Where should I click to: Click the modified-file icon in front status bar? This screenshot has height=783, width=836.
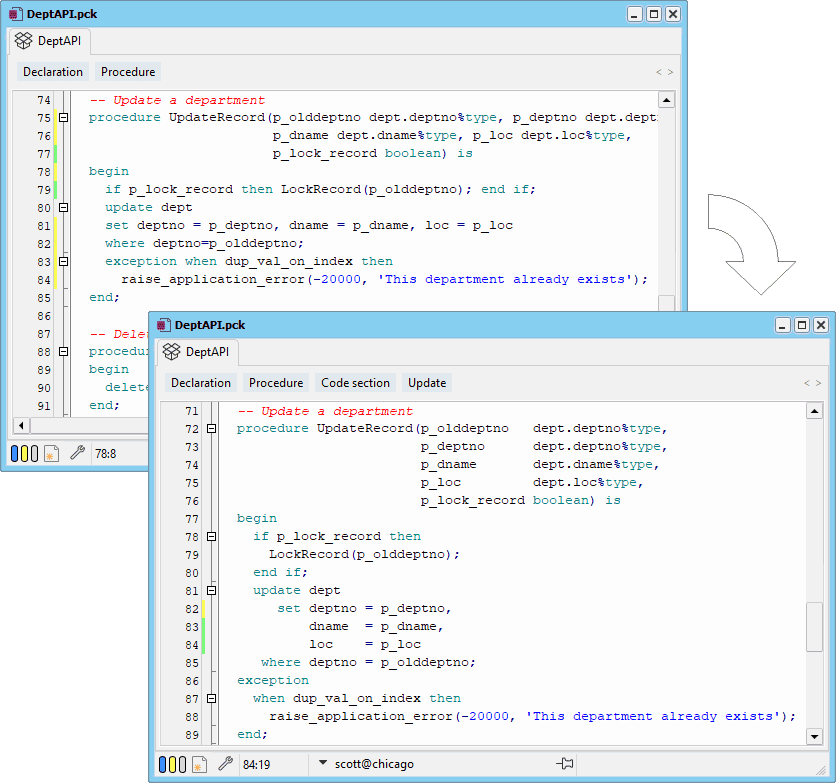(199, 764)
